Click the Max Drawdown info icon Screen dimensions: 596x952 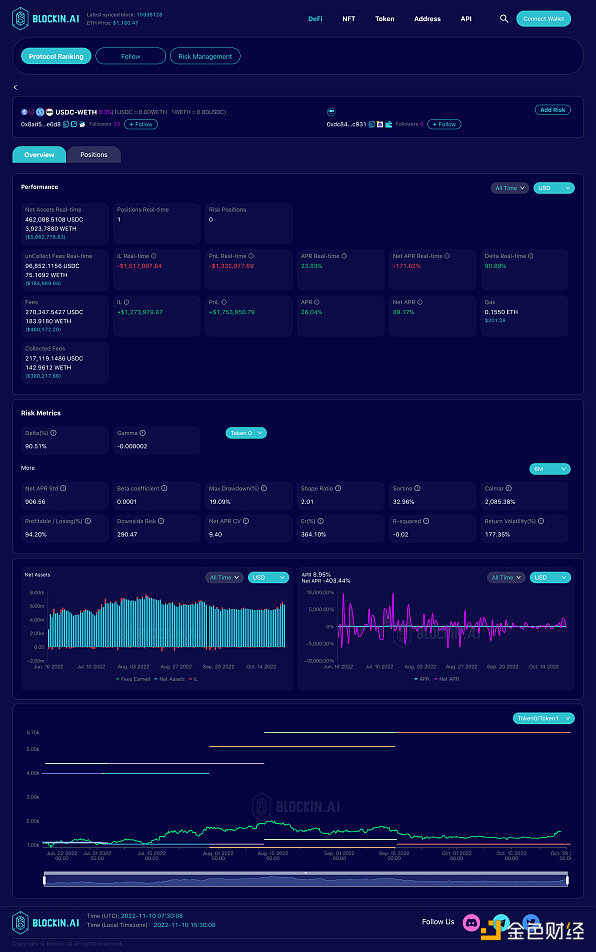264,488
